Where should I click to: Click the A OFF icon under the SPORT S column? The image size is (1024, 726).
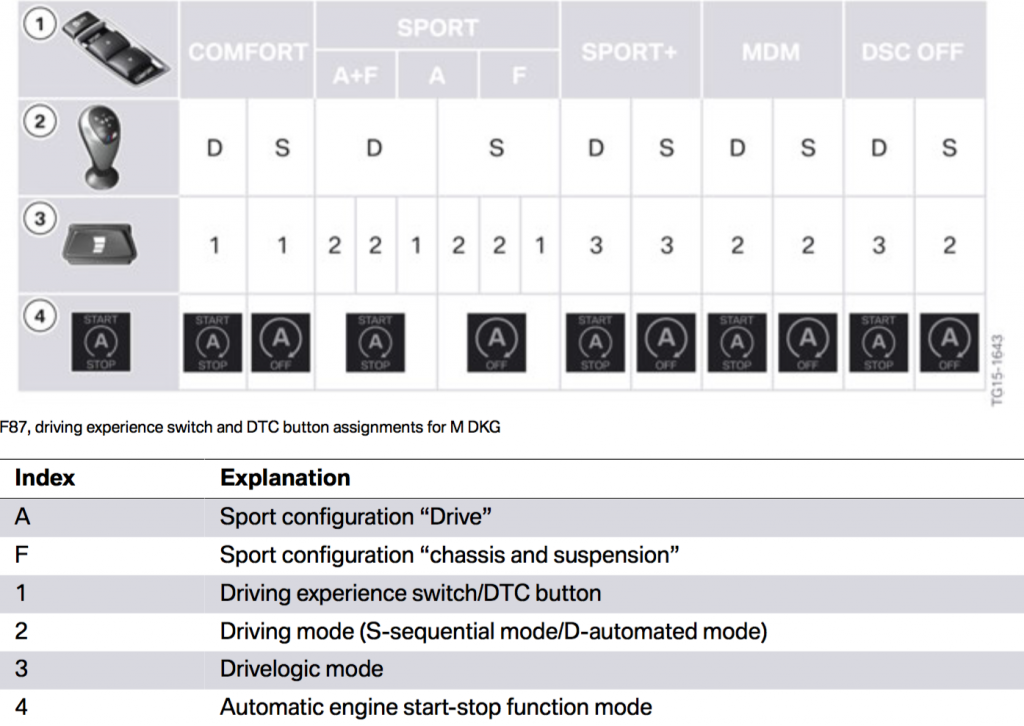pos(496,343)
